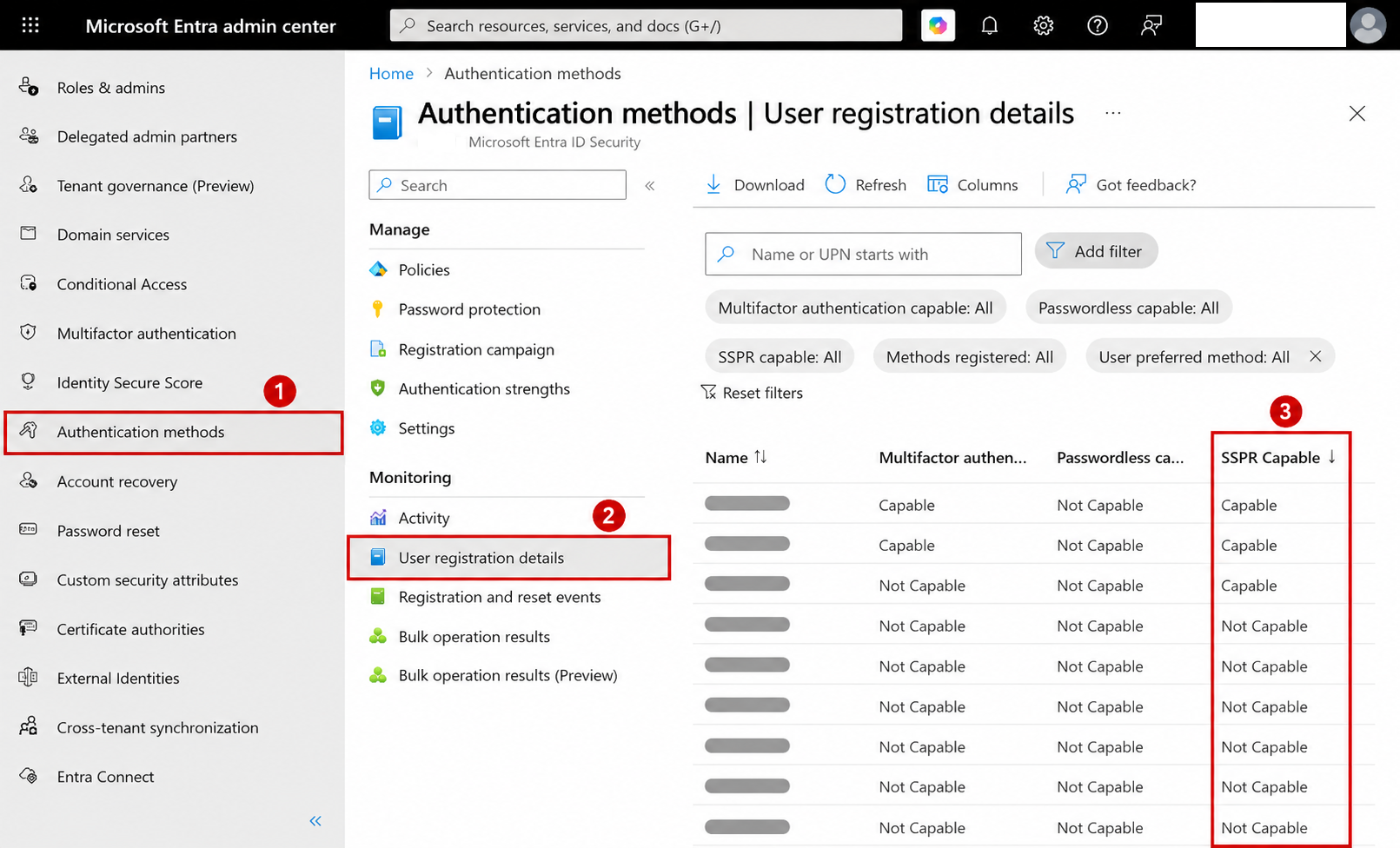Click the Custom security attributes icon
Image resolution: width=1400 pixels, height=848 pixels.
tap(29, 580)
